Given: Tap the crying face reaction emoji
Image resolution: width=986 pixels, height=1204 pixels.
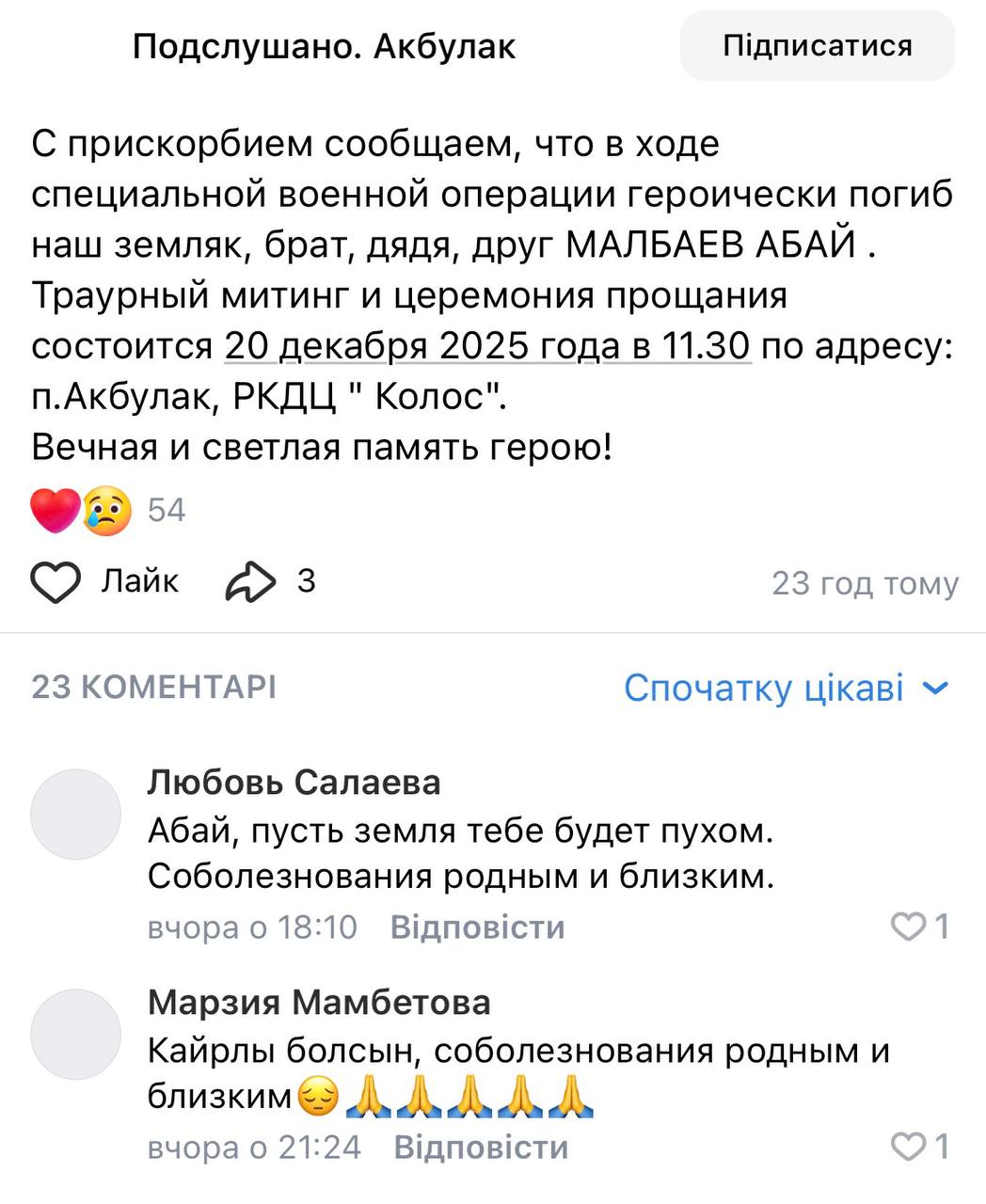Looking at the screenshot, I should (106, 511).
